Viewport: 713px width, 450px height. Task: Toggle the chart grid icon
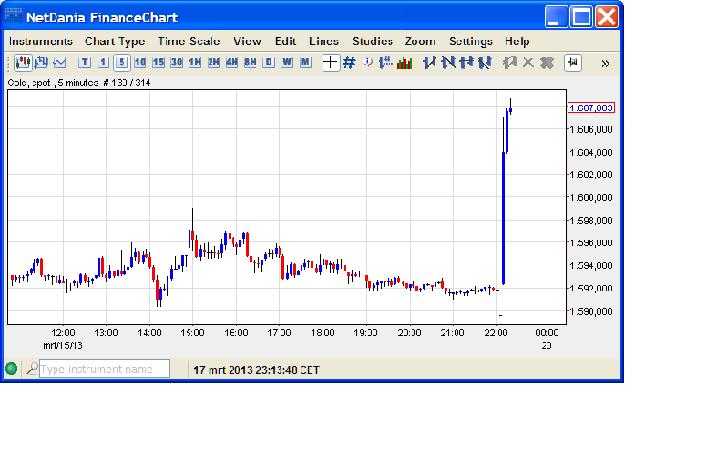349,63
